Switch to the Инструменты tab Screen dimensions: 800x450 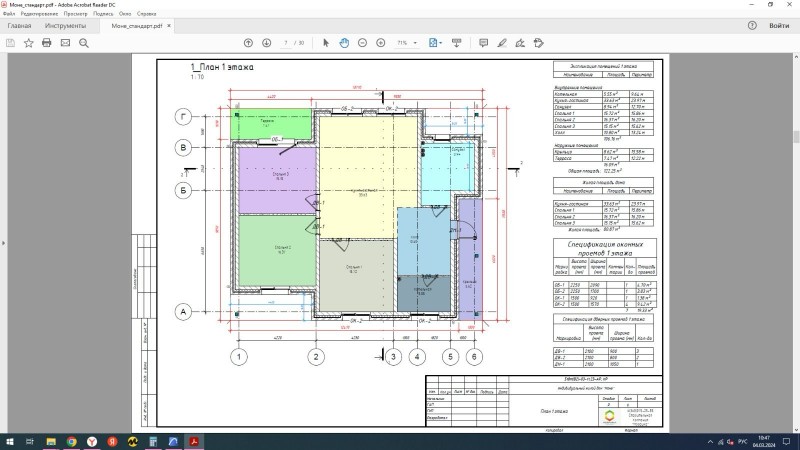[x=64, y=26]
